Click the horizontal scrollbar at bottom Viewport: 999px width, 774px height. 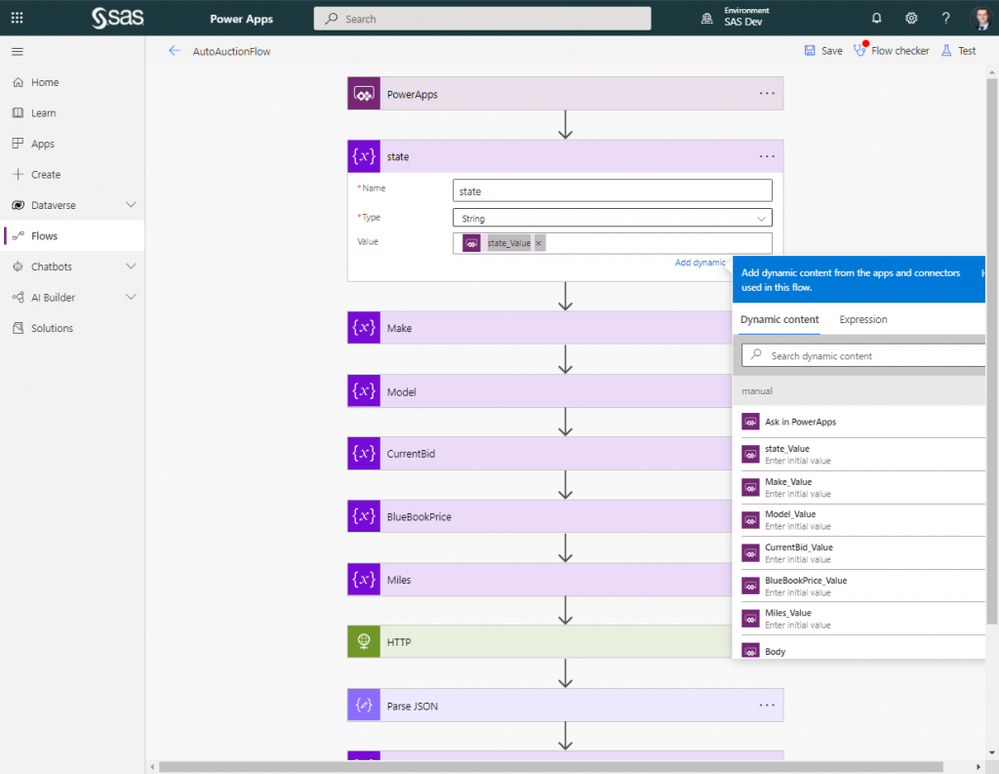click(x=550, y=766)
